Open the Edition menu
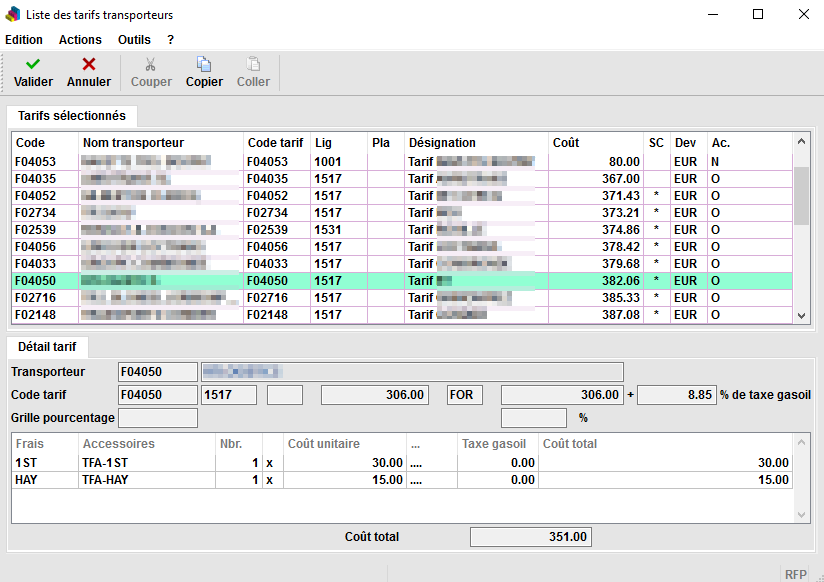824x582 pixels. 24,40
